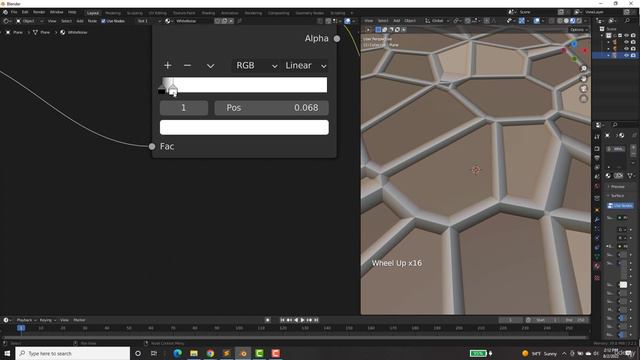Open the node editor View menu
The width and height of the screenshot is (640, 360).
coord(52,21)
